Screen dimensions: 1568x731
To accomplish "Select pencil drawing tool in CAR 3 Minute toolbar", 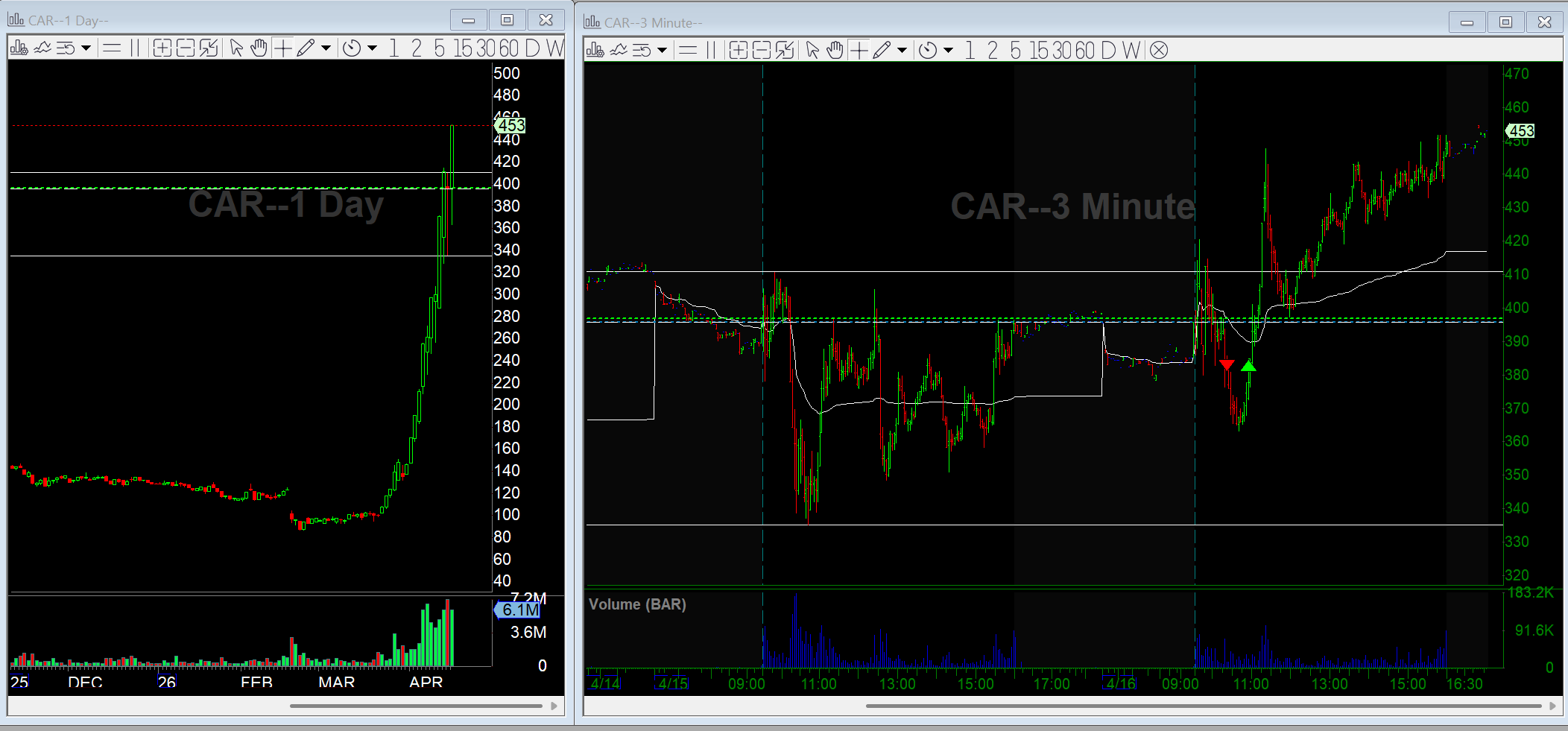I will pyautogui.click(x=882, y=50).
